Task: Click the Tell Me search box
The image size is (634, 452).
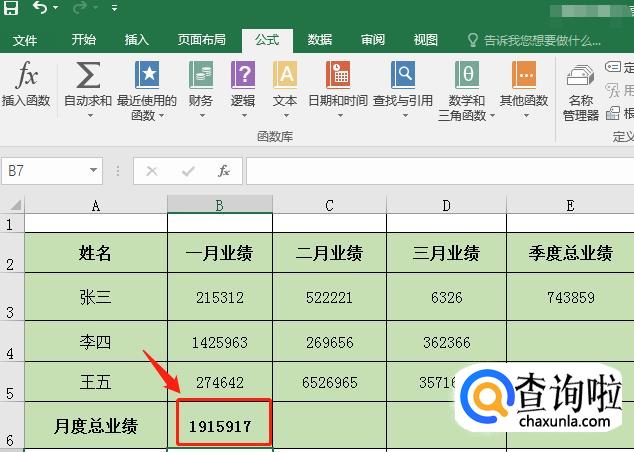Action: tap(541, 41)
